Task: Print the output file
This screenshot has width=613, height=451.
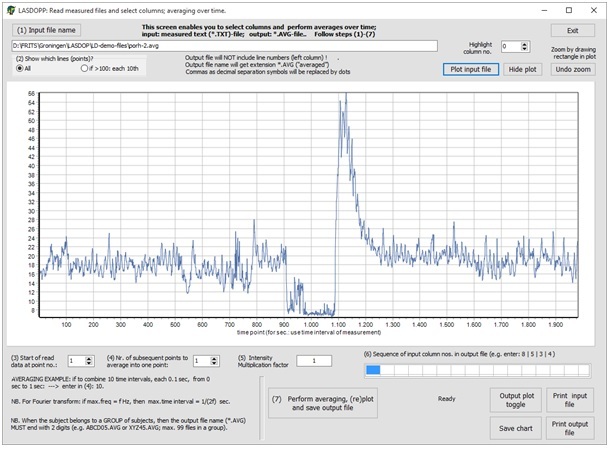Action: click(x=570, y=428)
